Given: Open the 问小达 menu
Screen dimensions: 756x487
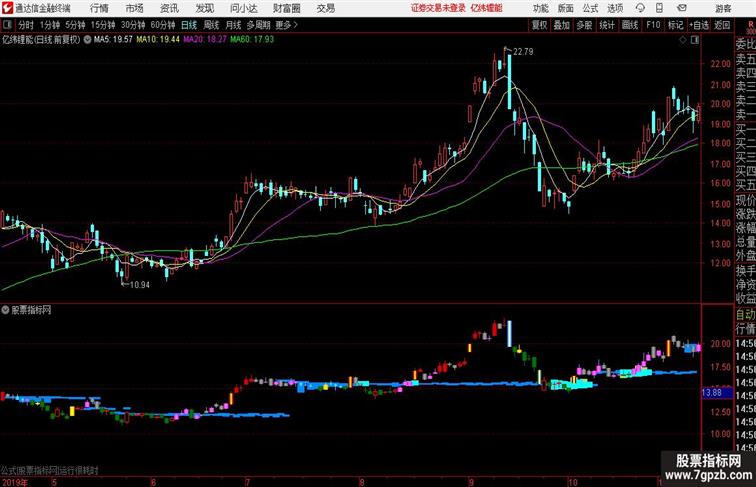Looking at the screenshot, I should click(244, 8).
